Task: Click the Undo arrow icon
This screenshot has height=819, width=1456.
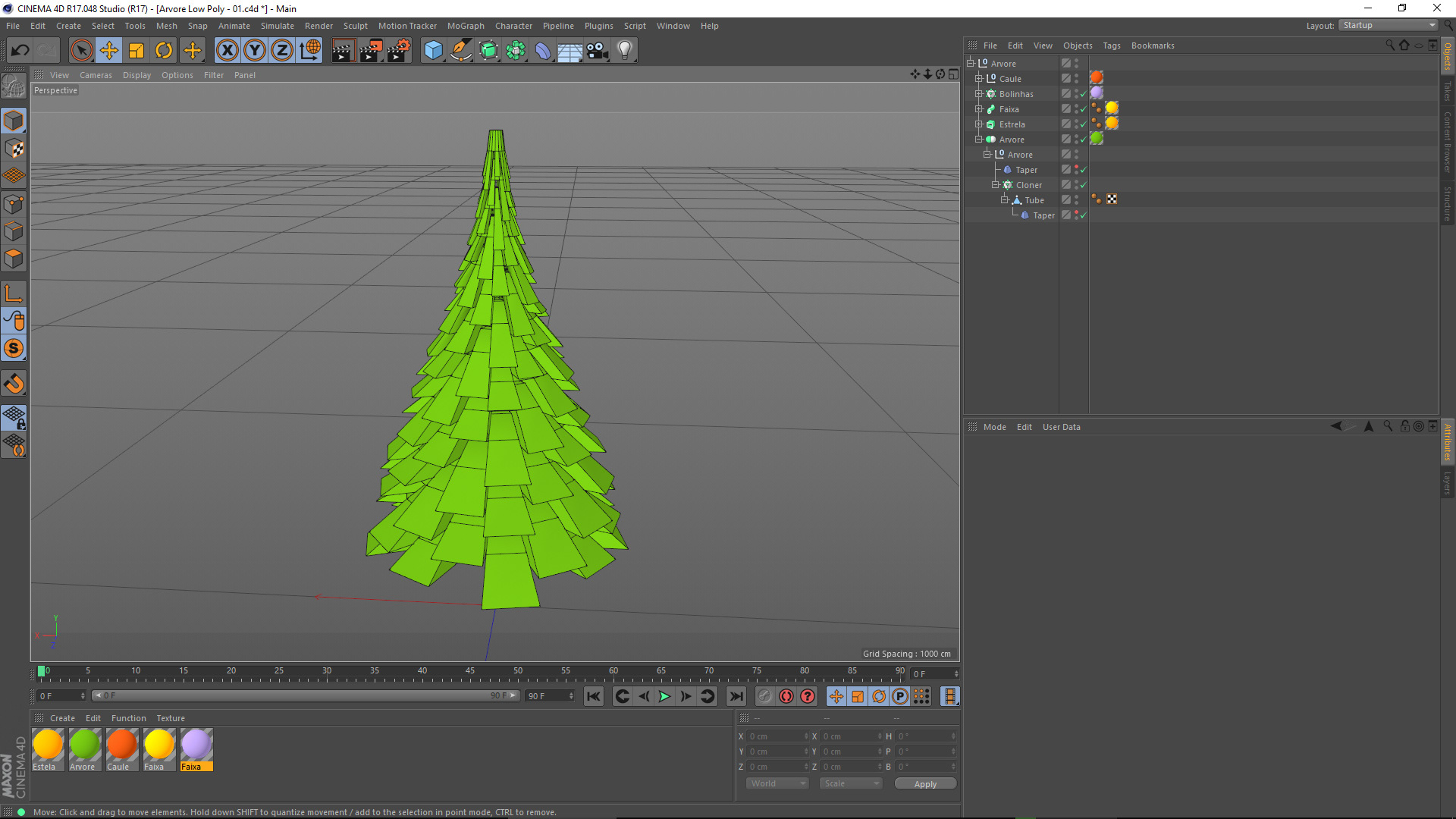Action: click(x=20, y=51)
